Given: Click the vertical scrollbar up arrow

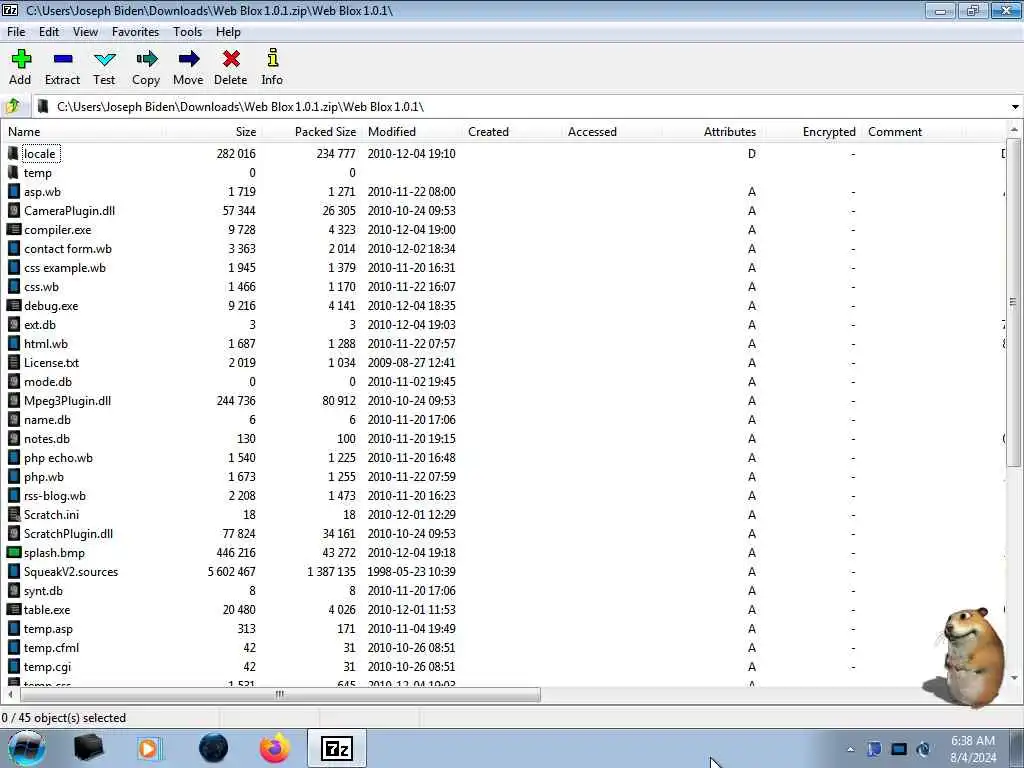Looking at the screenshot, I should point(1014,131).
